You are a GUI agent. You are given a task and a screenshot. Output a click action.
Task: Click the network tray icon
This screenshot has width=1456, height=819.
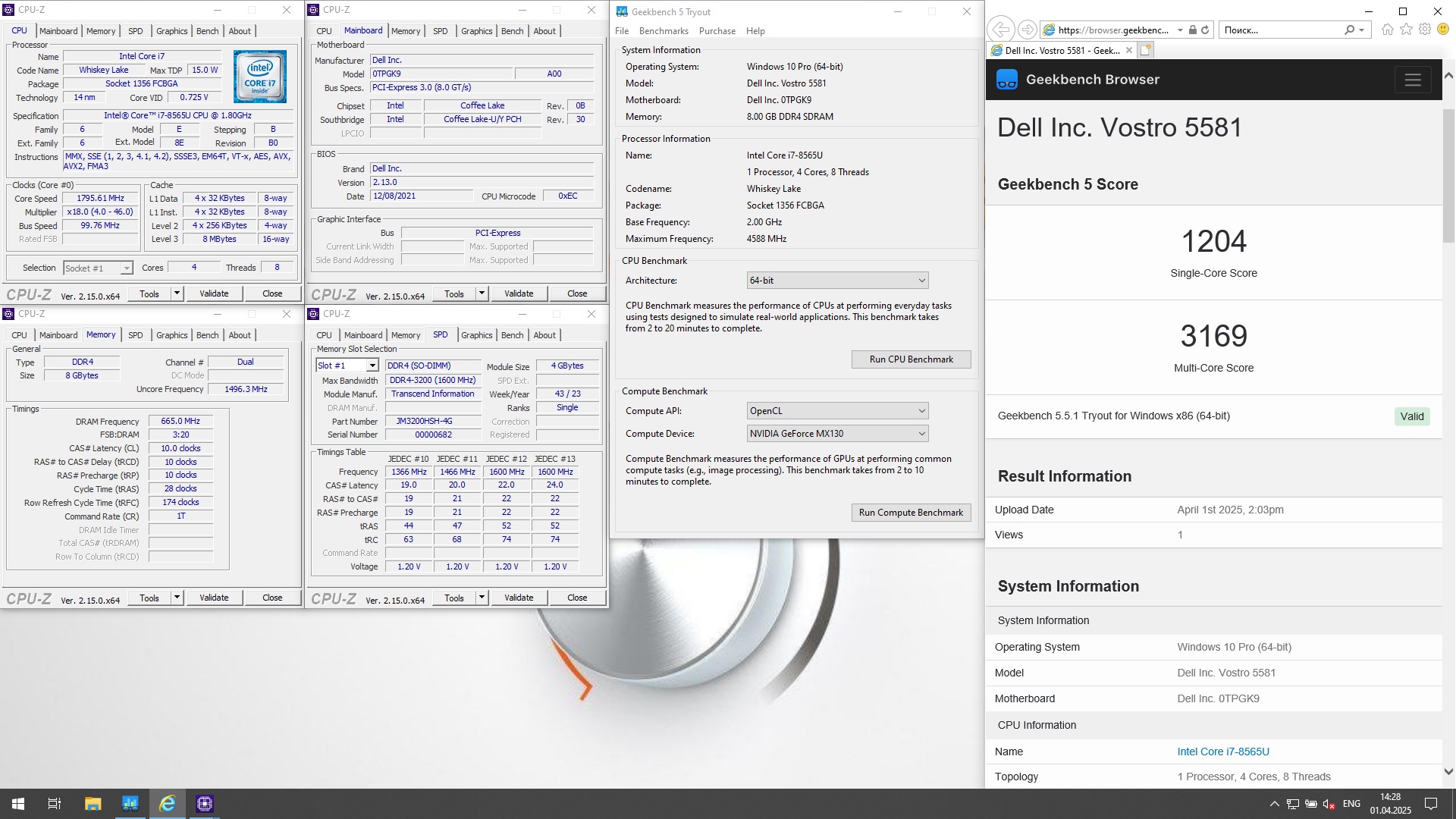click(x=1292, y=804)
